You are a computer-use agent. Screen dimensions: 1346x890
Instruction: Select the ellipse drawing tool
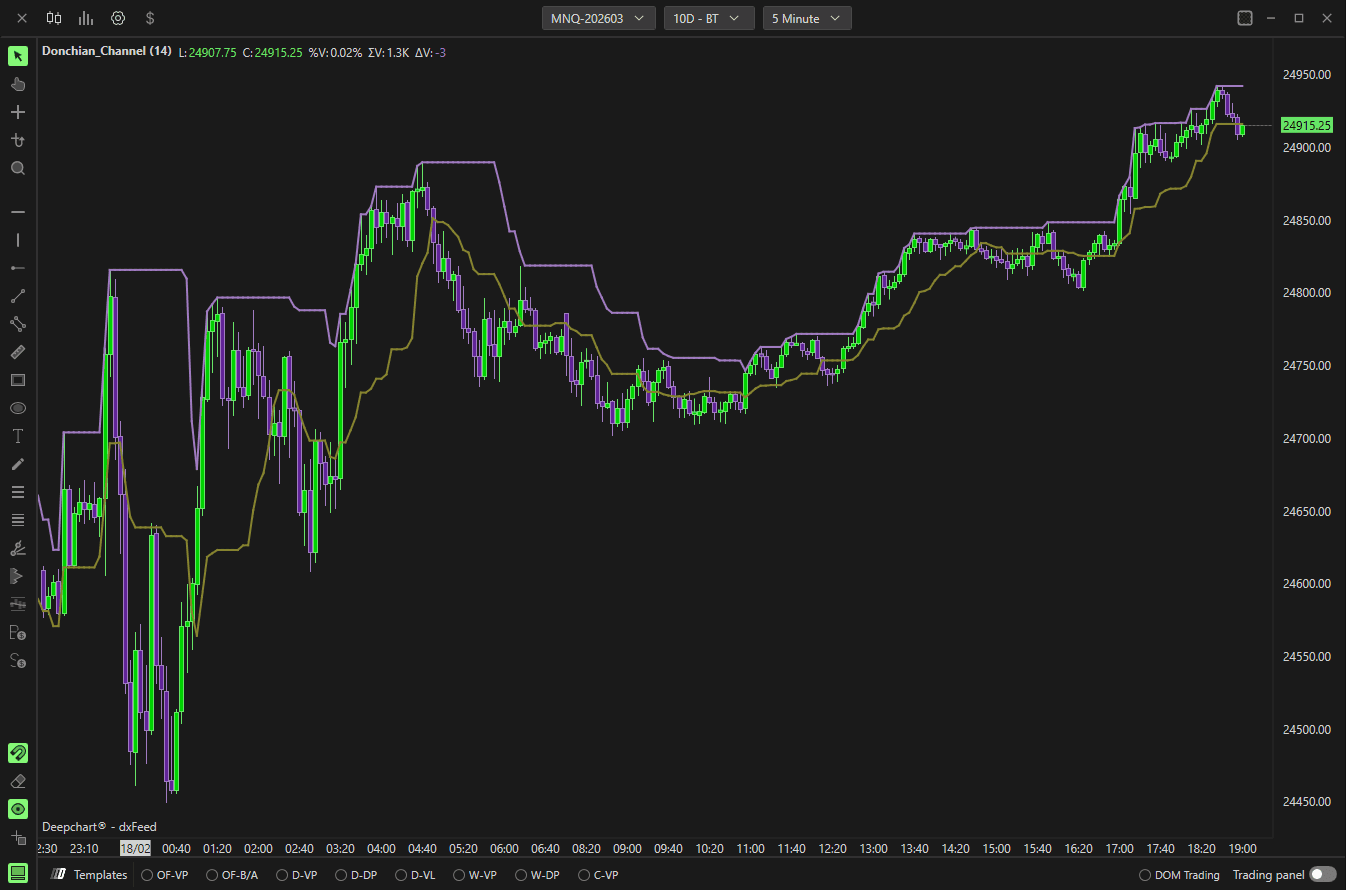point(18,408)
